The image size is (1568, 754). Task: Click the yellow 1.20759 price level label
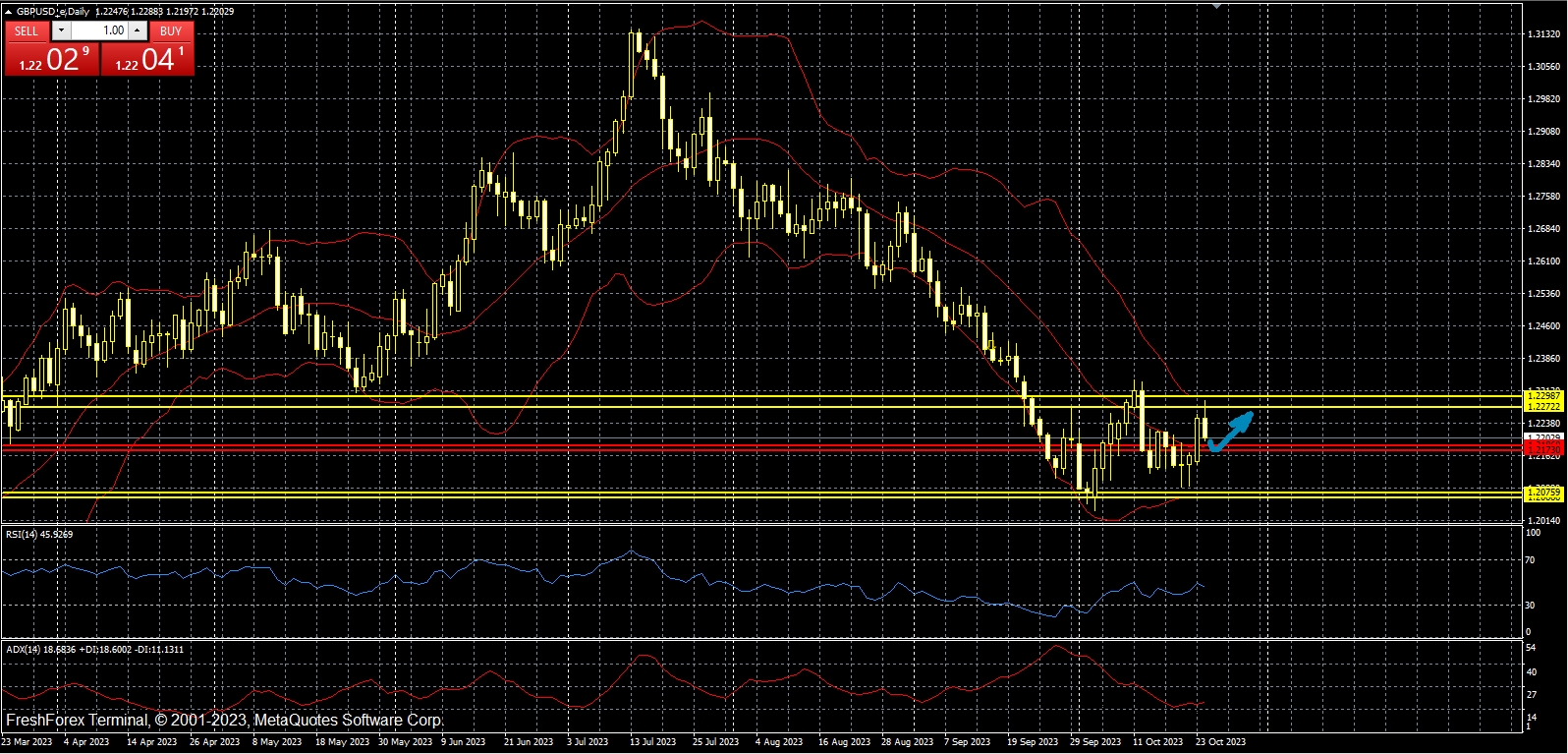point(1541,491)
